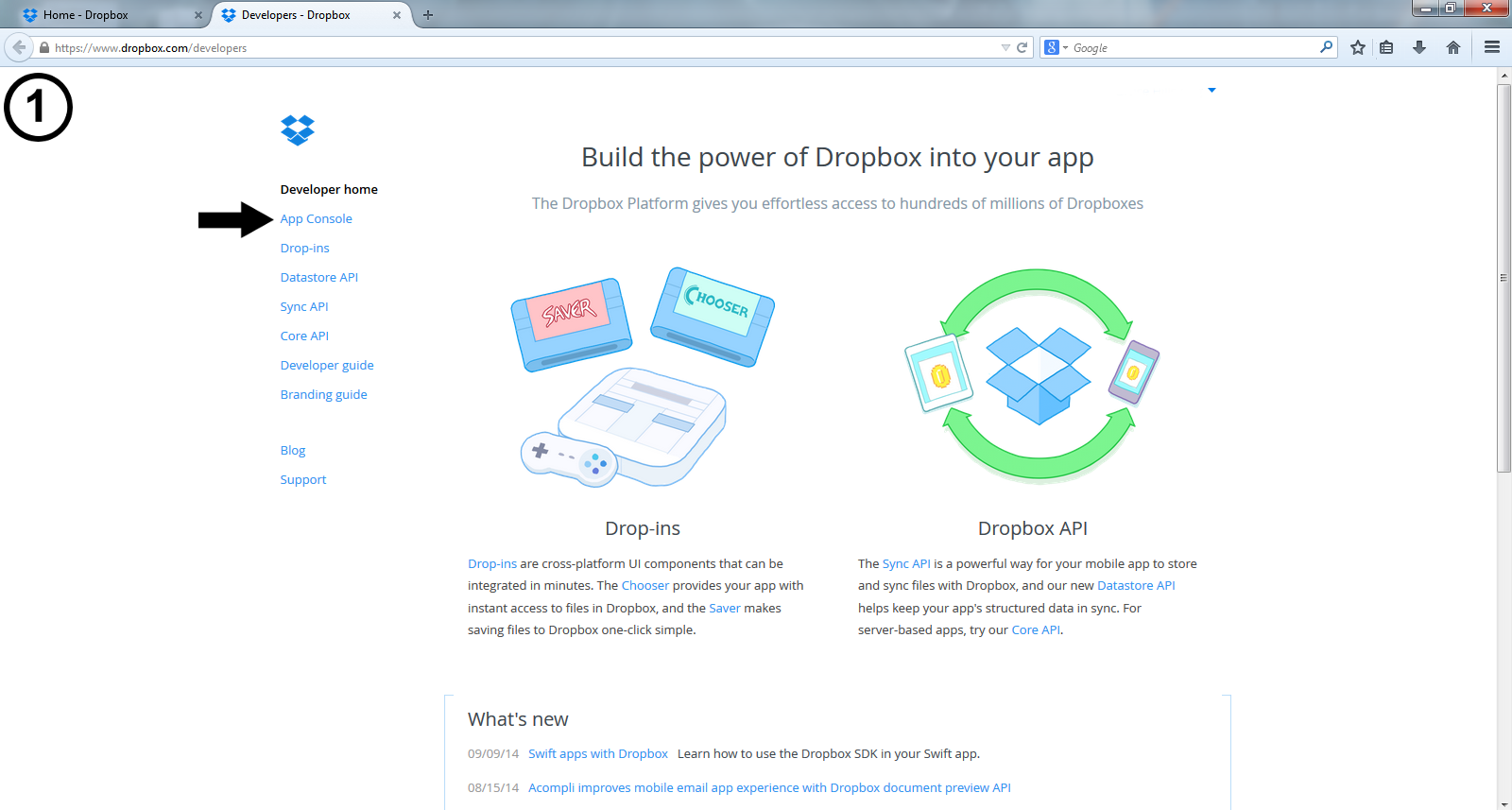Click the padlock site identity icon
1512x810 pixels.
(44, 47)
